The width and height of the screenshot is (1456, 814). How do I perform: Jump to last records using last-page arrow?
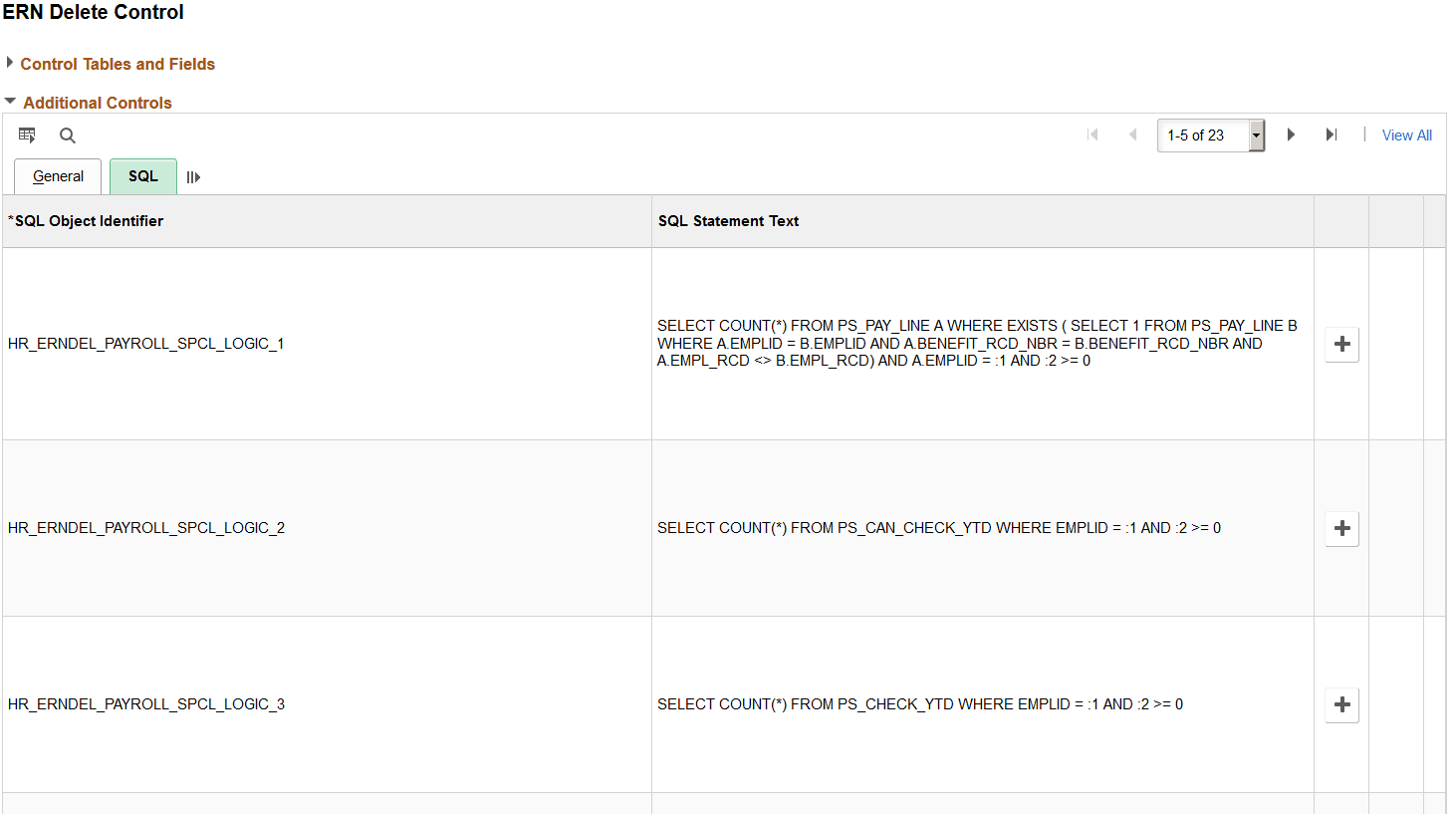coord(1332,135)
